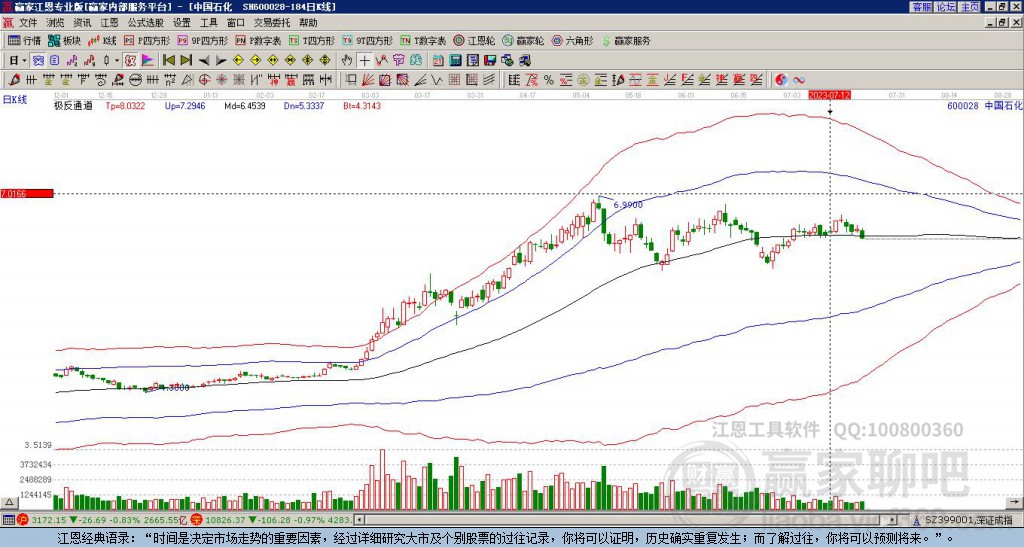The height and width of the screenshot is (548, 1024).
Task: Click the calculator icon in toolbar
Action: click(456, 61)
